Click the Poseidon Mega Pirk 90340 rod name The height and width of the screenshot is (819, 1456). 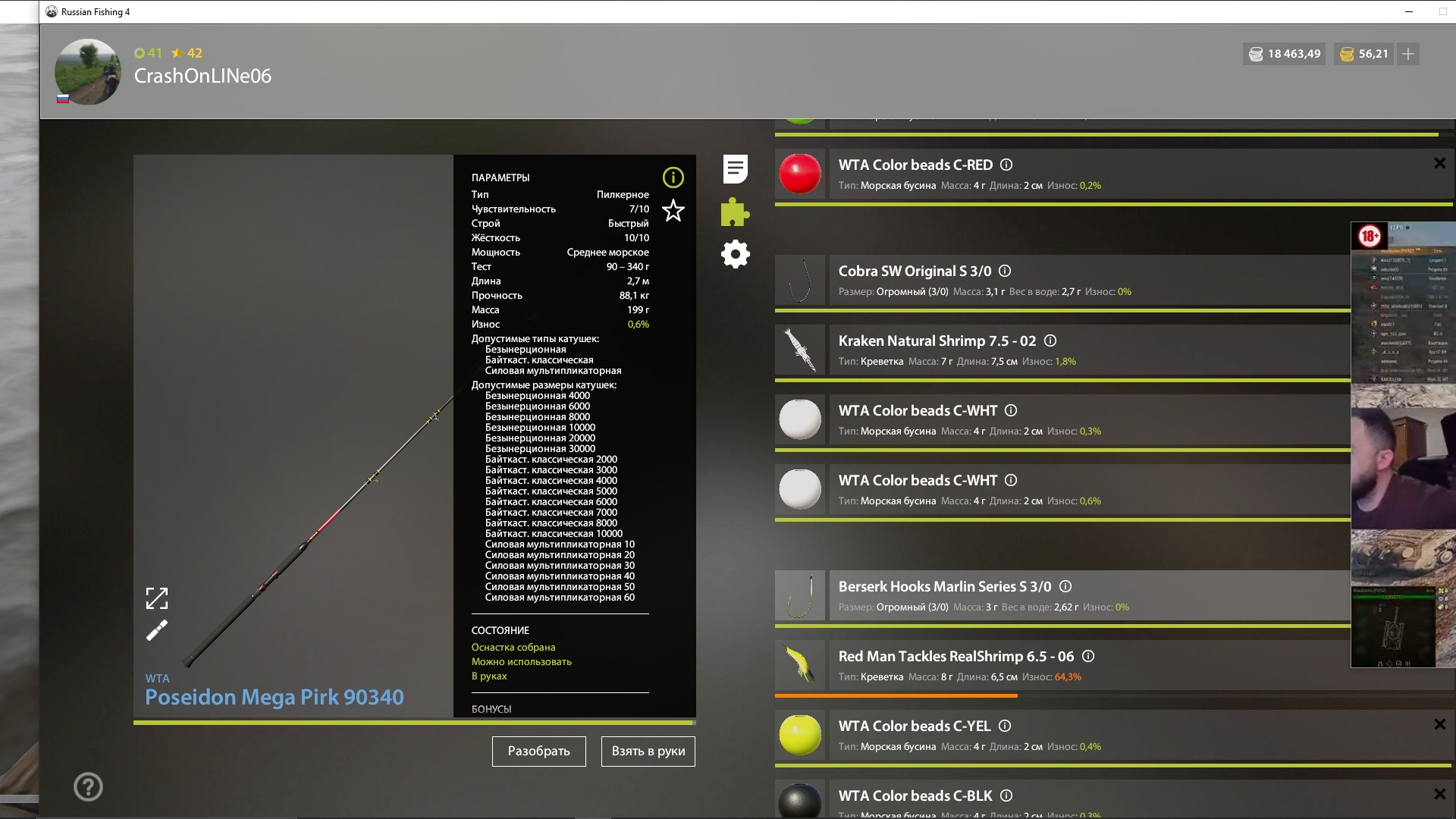[x=275, y=697]
